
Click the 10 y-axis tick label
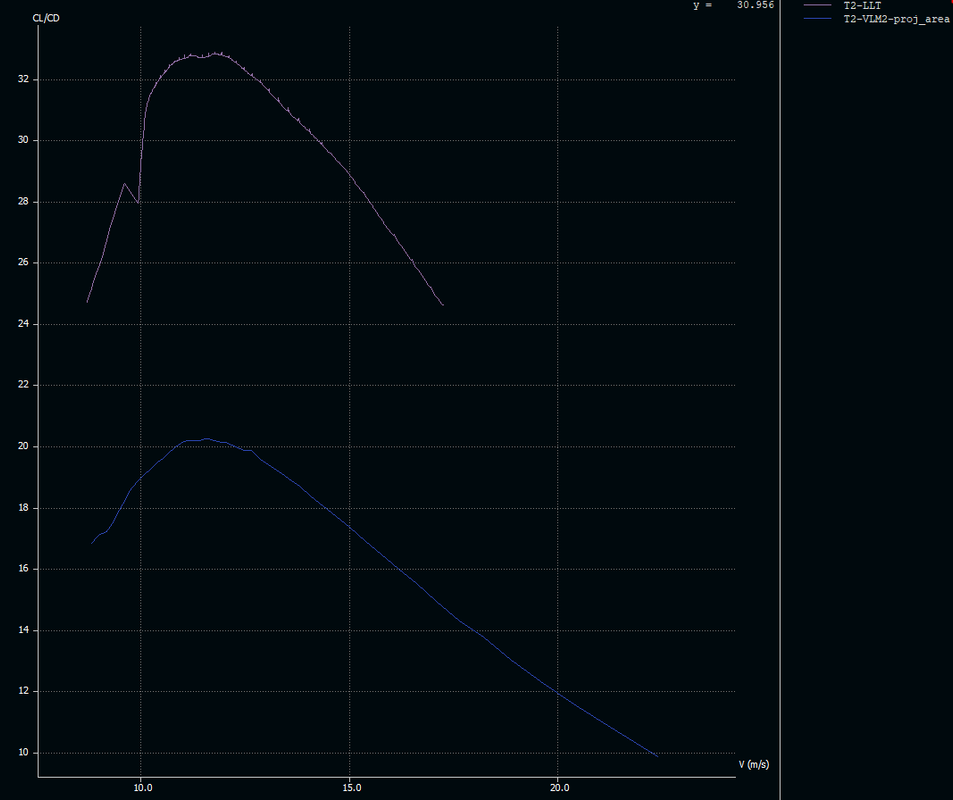pyautogui.click(x=23, y=753)
